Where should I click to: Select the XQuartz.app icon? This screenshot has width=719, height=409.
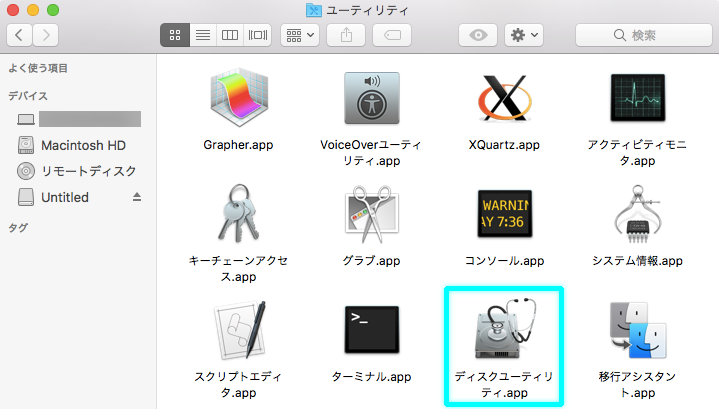click(x=504, y=98)
